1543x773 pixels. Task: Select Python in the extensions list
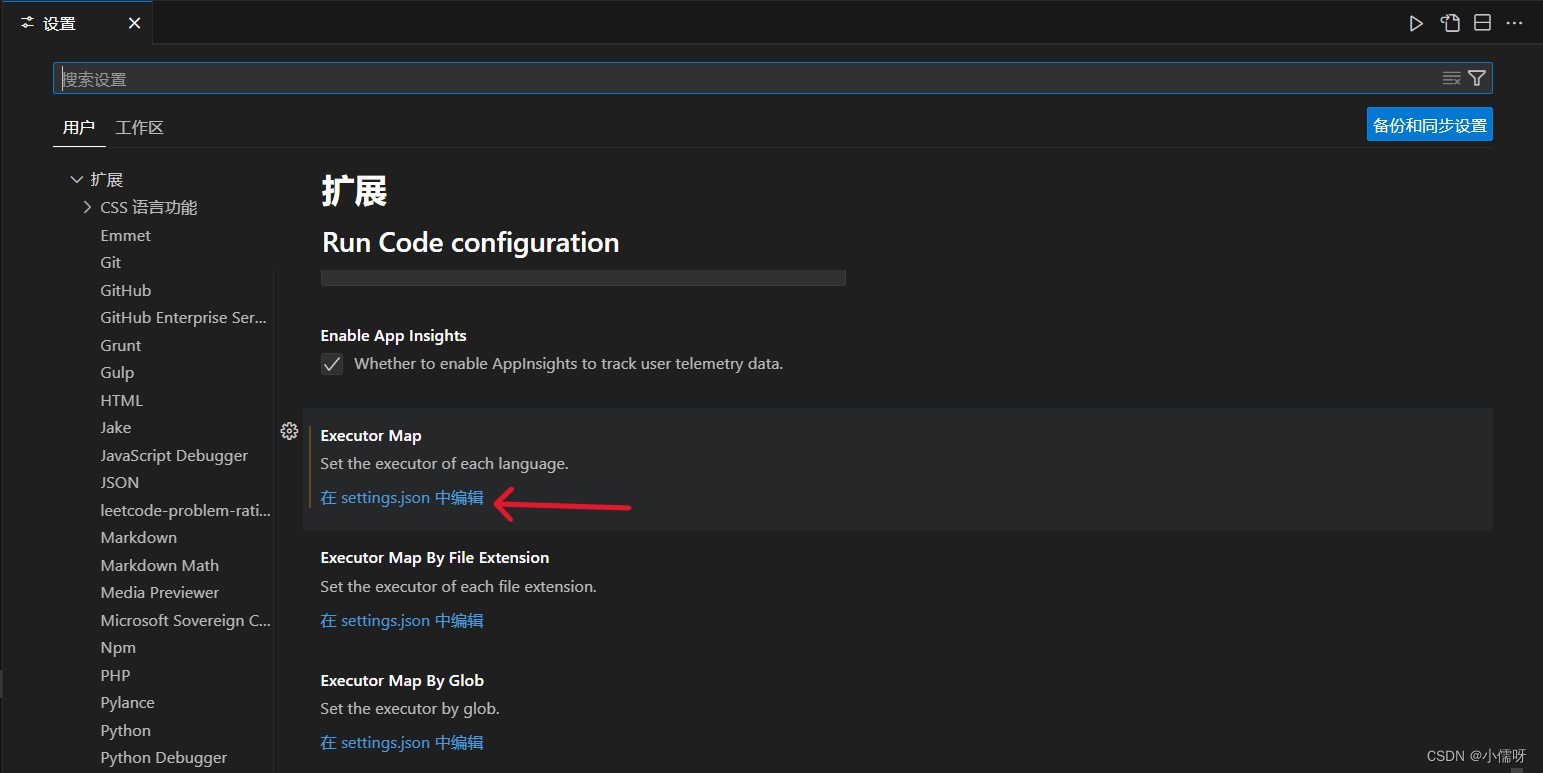pyautogui.click(x=125, y=730)
